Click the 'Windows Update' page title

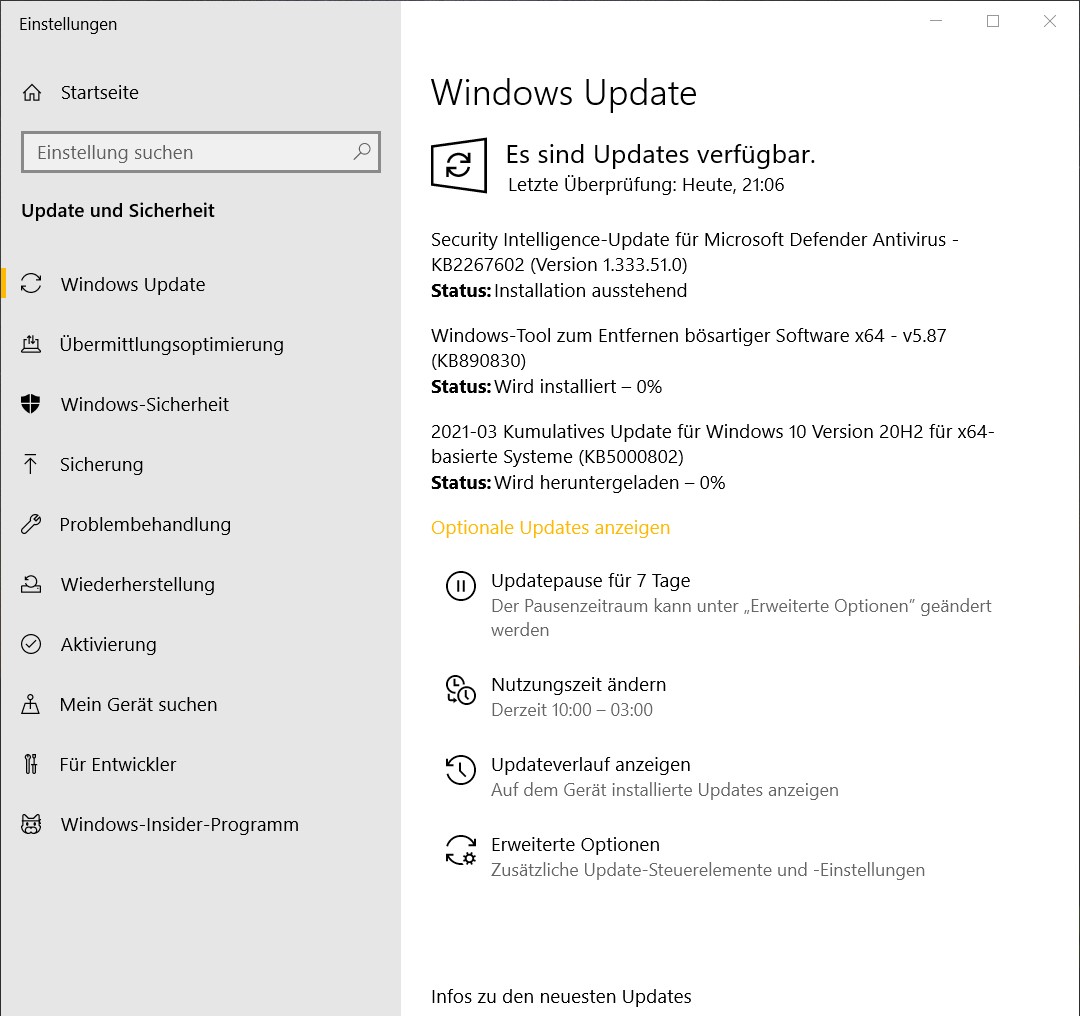(564, 92)
